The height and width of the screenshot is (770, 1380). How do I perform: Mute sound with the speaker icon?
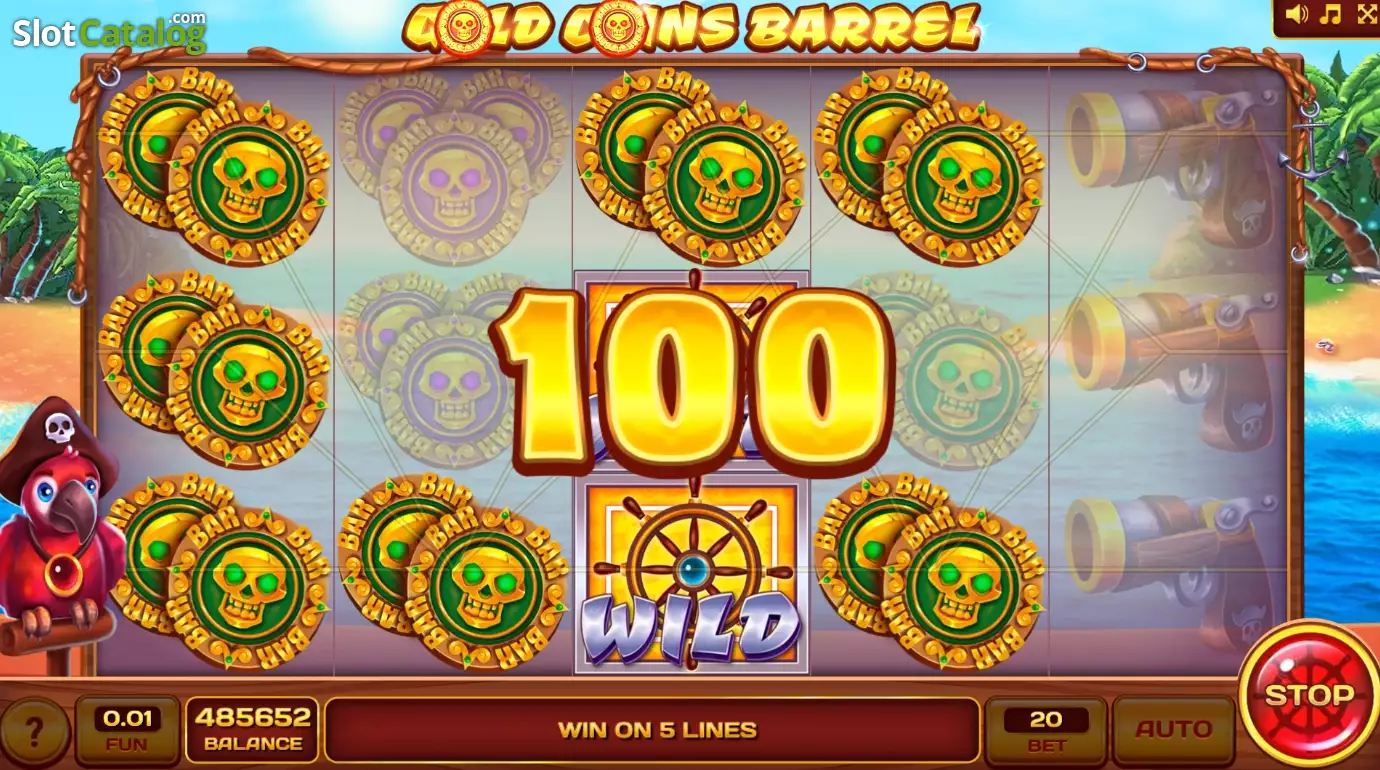(x=1297, y=14)
